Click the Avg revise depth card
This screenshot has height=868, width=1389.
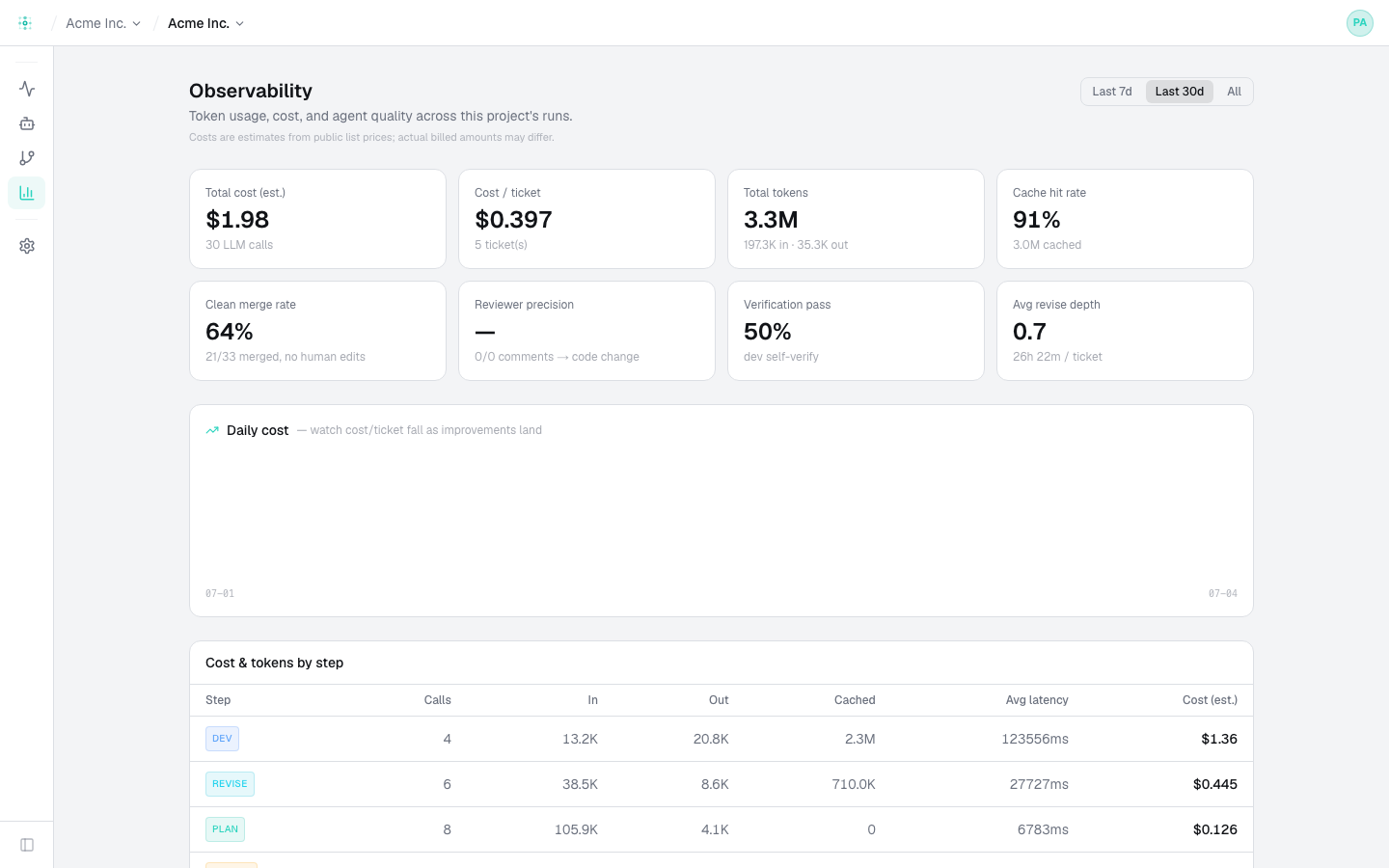[x=1125, y=331]
